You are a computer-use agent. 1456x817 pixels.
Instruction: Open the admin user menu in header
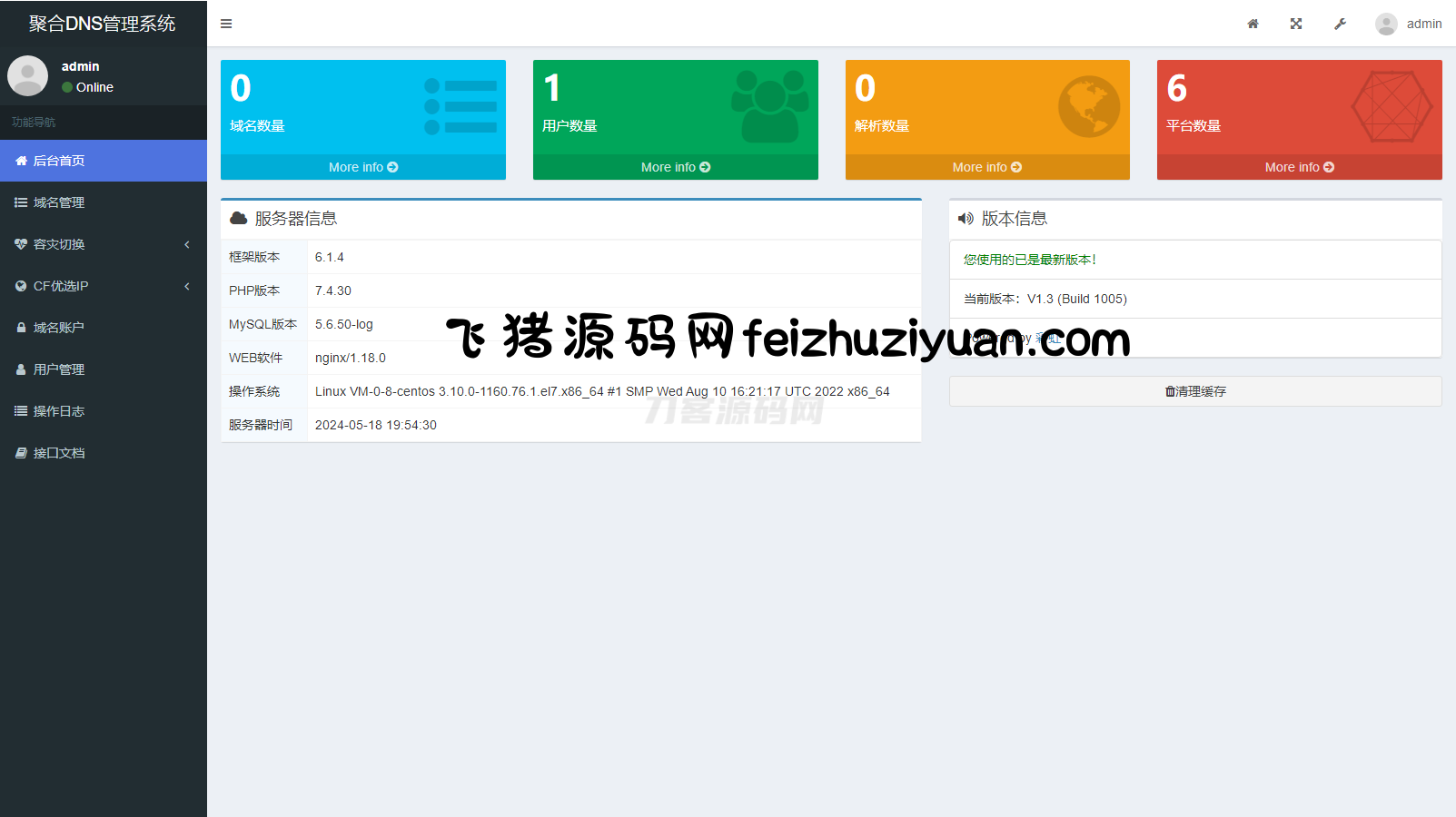pyautogui.click(x=1409, y=24)
